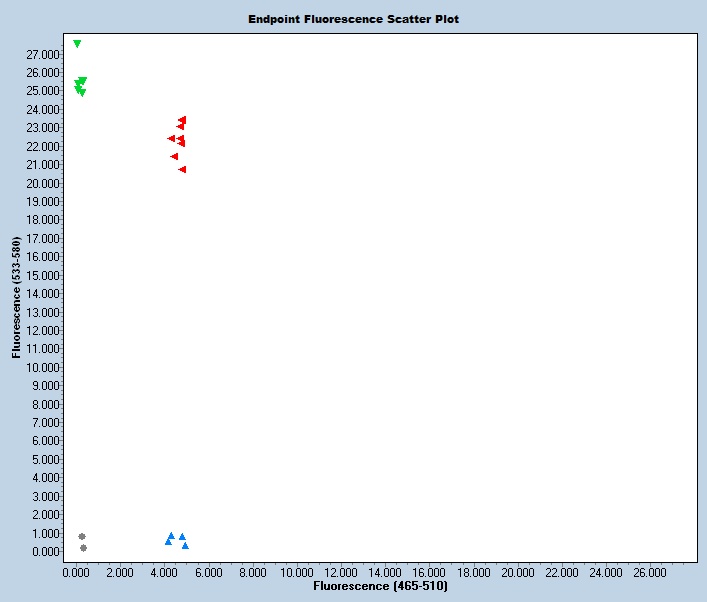
Task: Click the 14.000 x-axis tick label
Action: pyautogui.click(x=386, y=573)
